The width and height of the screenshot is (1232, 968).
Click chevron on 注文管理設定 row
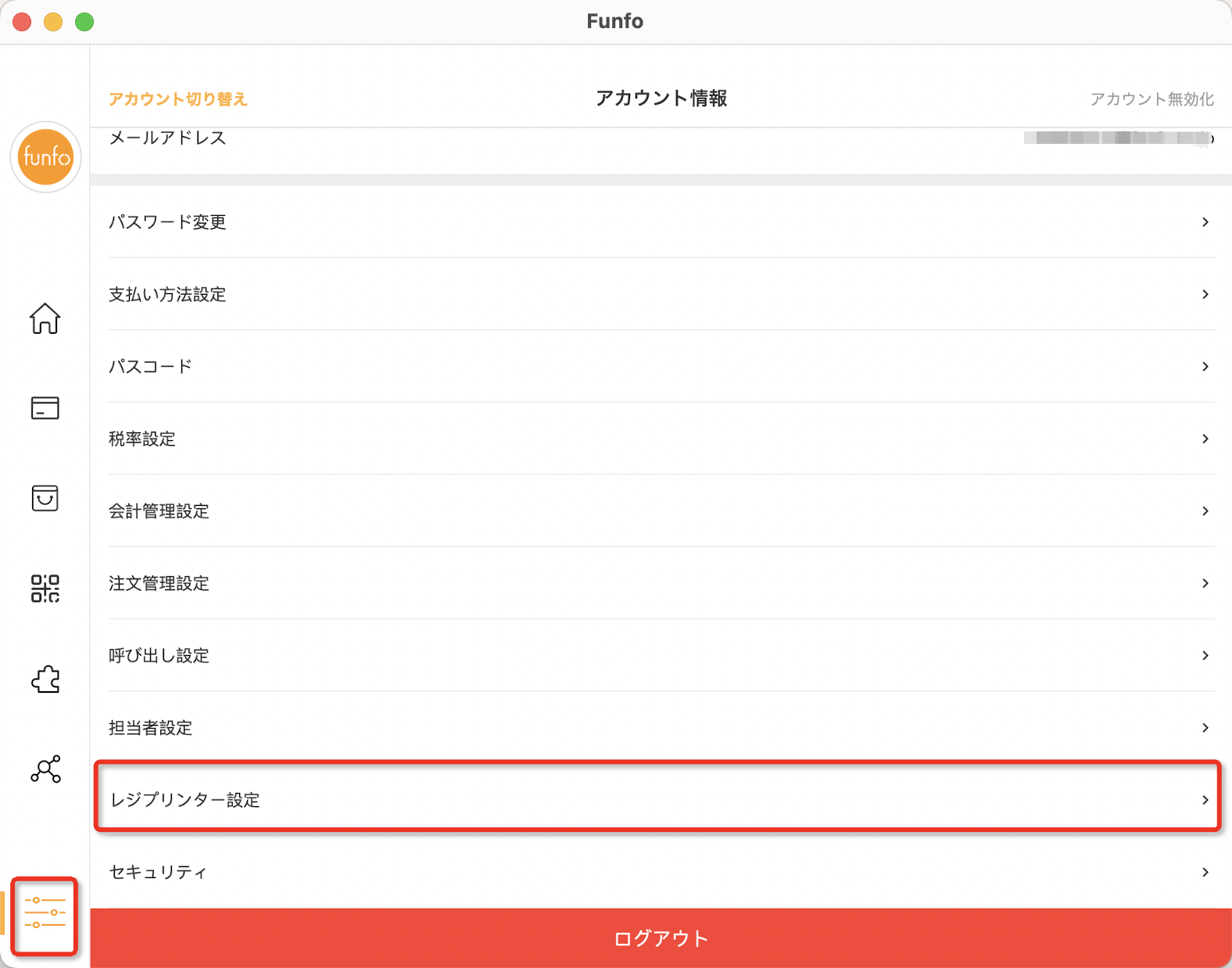click(x=1205, y=583)
